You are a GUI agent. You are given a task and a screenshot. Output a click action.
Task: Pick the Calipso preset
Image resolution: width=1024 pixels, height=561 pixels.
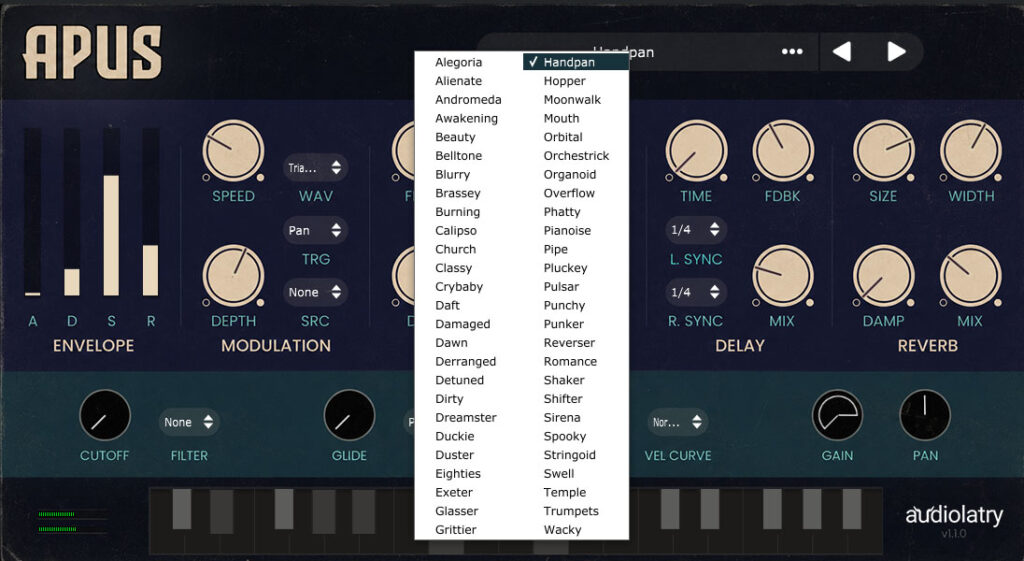(456, 231)
